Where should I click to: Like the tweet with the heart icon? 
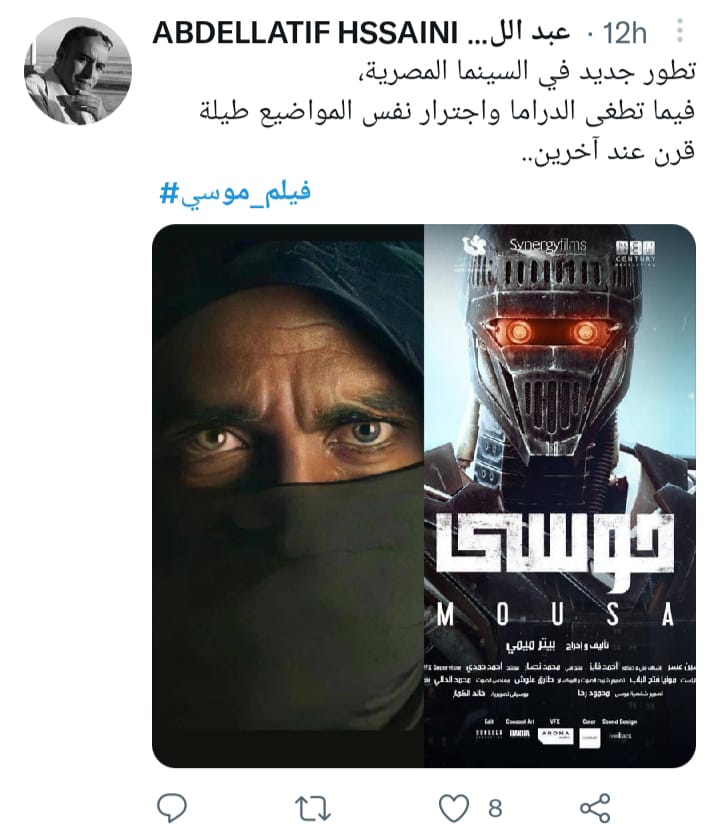click(x=454, y=808)
